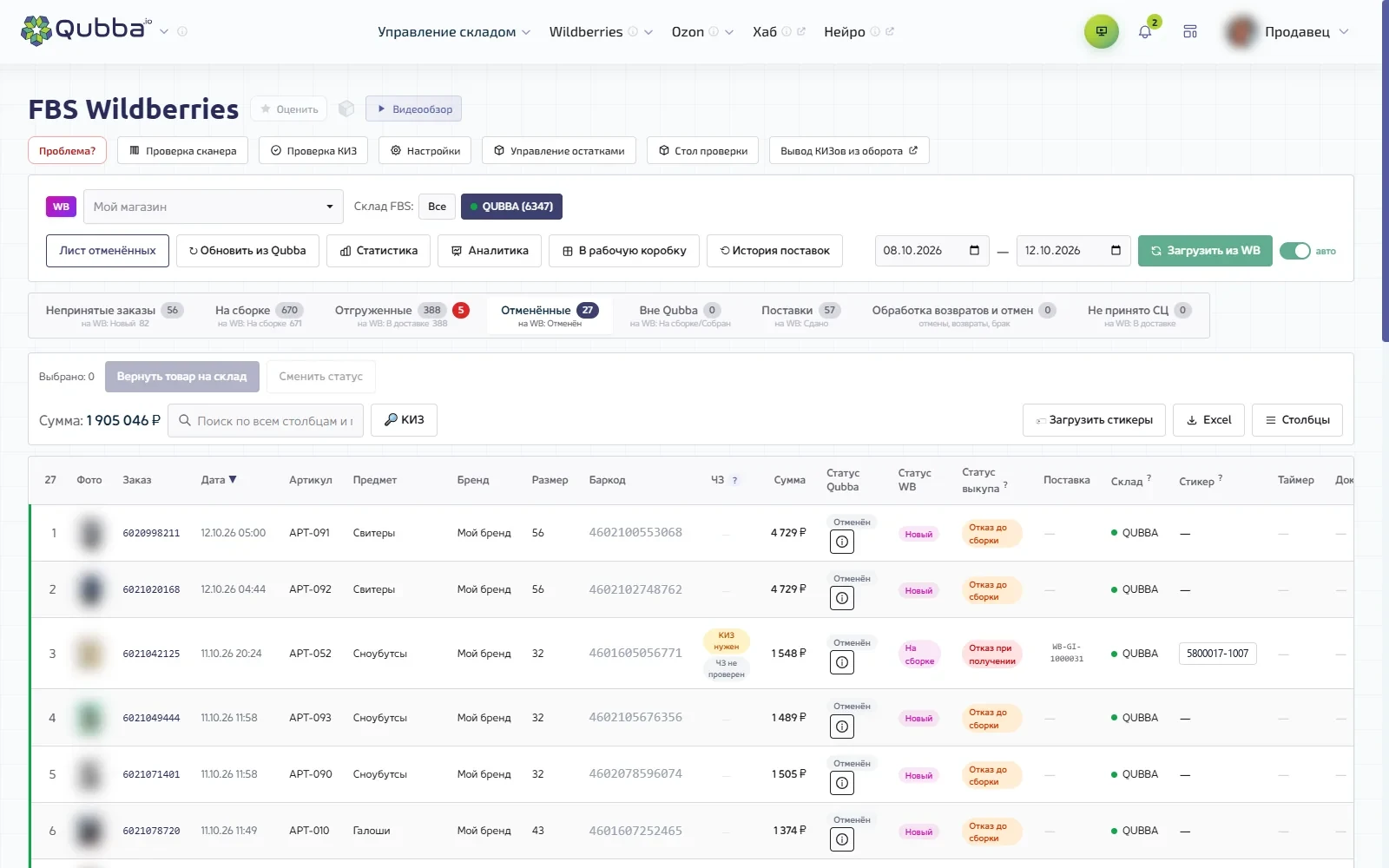Click the Qubba logo
1389x868 pixels.
point(86,30)
